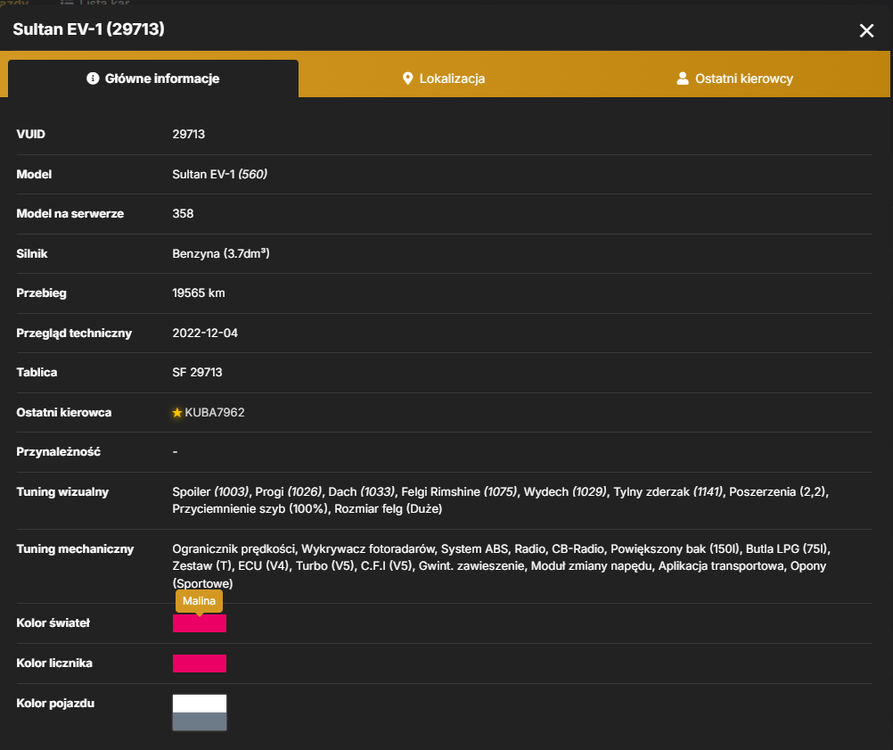This screenshot has width=893, height=750.
Task: Click the Malina tooltip label
Action: pos(199,601)
